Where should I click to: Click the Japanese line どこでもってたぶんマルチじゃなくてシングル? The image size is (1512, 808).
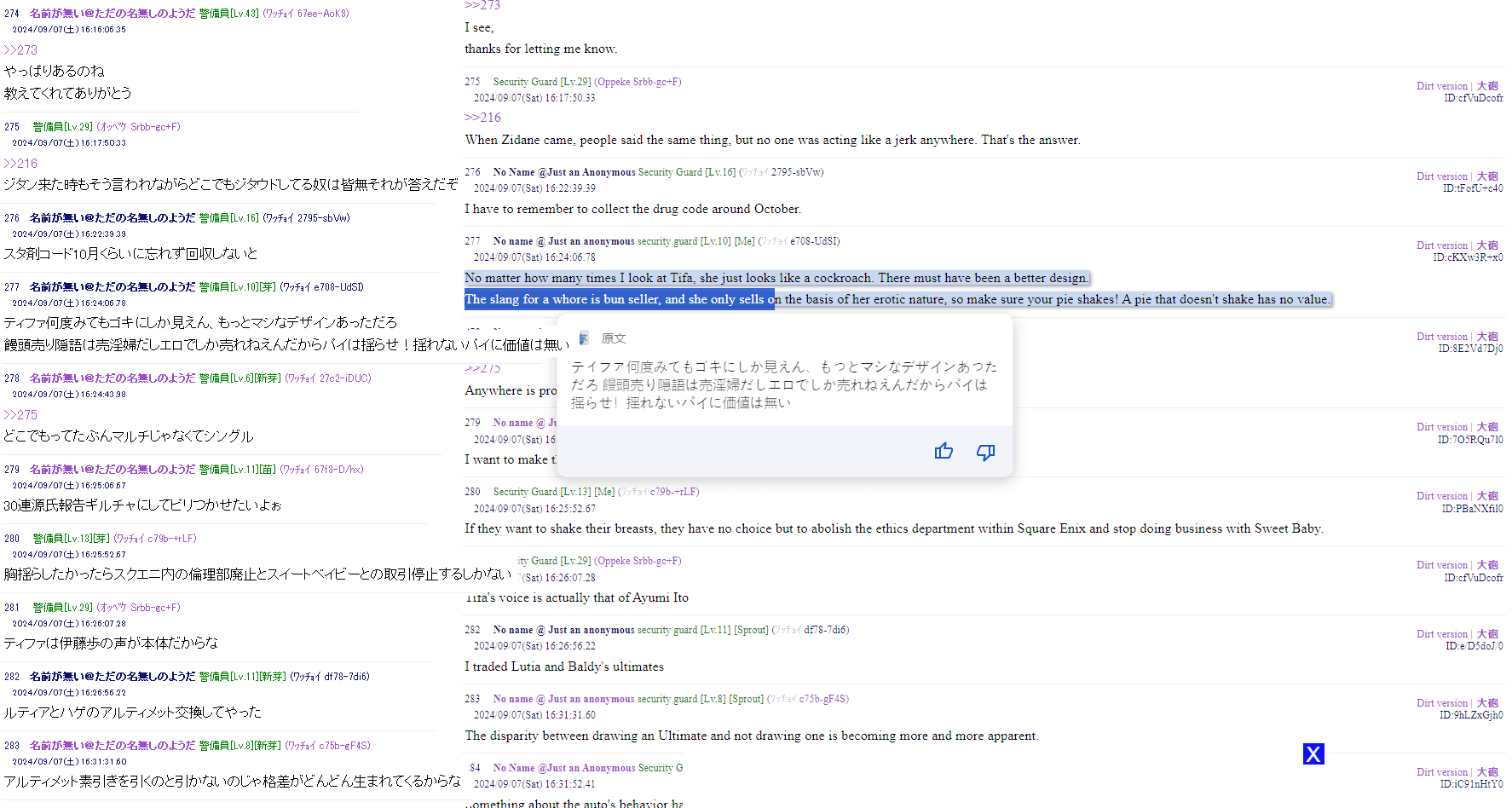(129, 436)
